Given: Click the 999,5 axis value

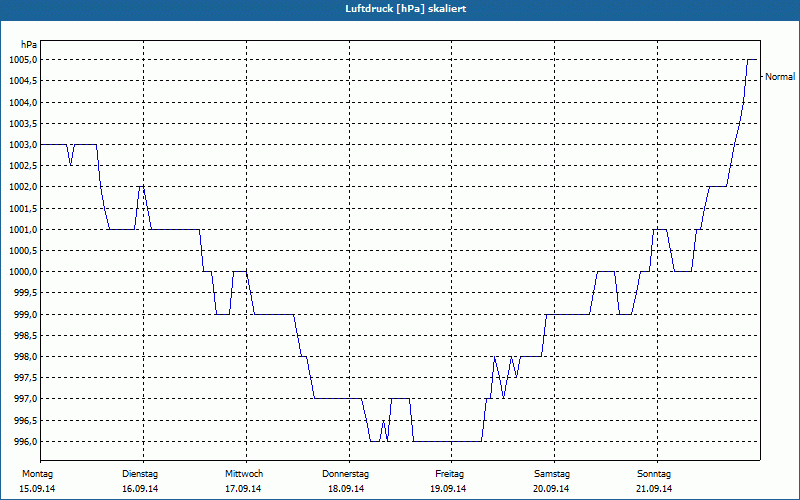Looking at the screenshot, I should click(x=25, y=293).
